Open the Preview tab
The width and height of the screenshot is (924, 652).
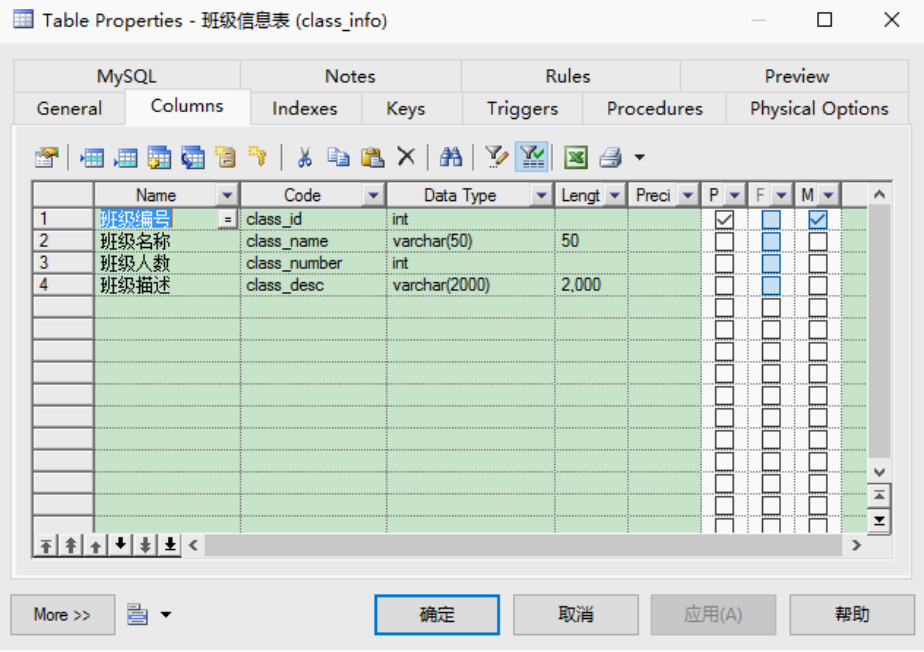pos(796,76)
